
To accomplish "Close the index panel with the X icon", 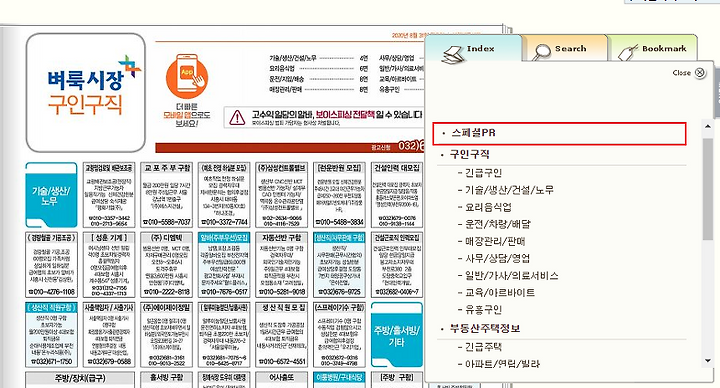I will click(x=700, y=73).
